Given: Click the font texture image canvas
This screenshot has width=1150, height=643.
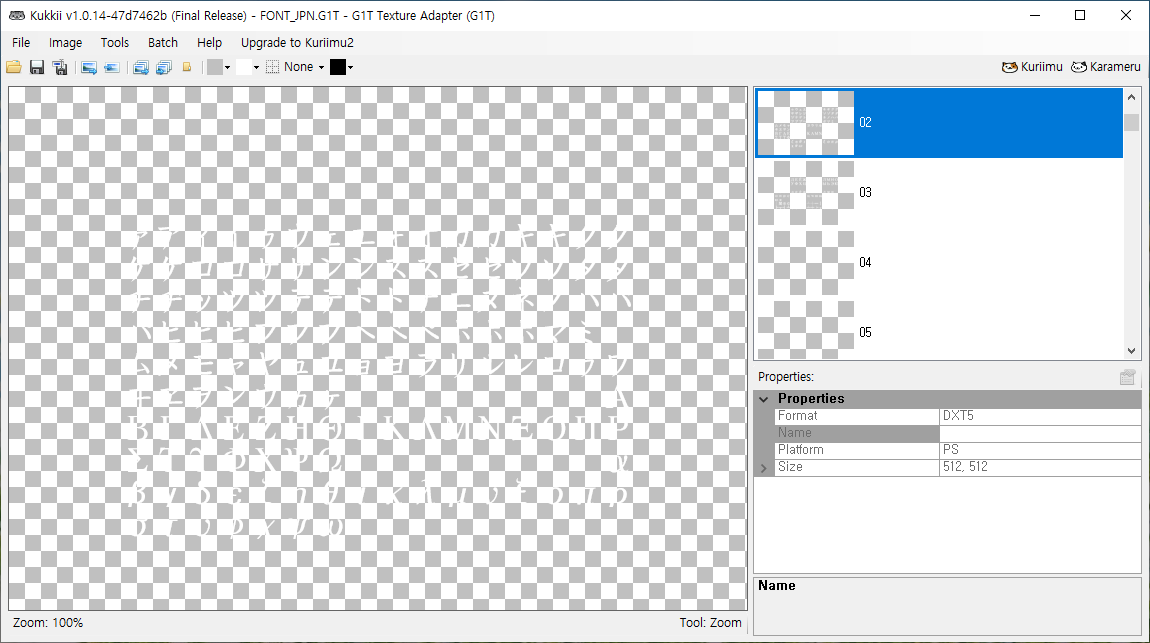Looking at the screenshot, I should coord(378,348).
